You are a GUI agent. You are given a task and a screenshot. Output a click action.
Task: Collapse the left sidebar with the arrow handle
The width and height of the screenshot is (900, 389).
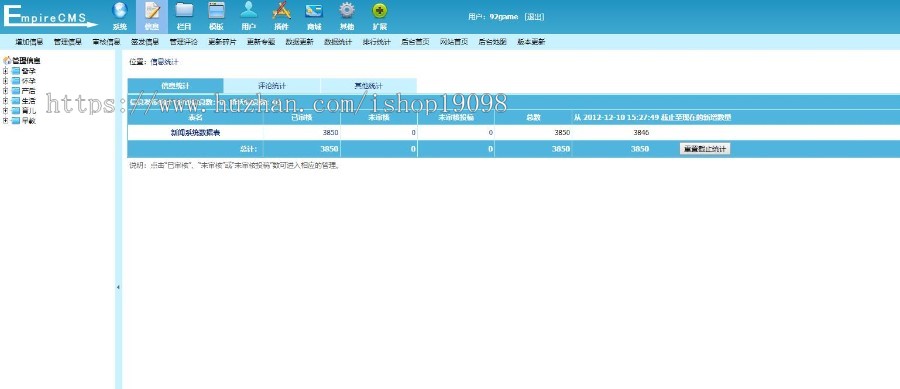(x=118, y=287)
